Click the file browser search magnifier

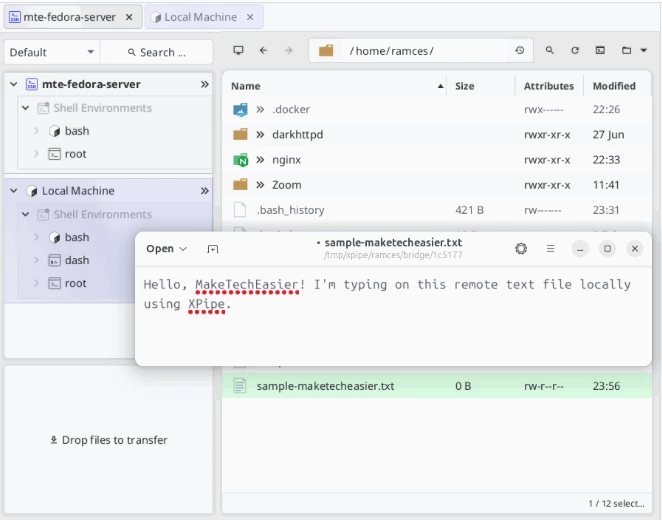549,51
